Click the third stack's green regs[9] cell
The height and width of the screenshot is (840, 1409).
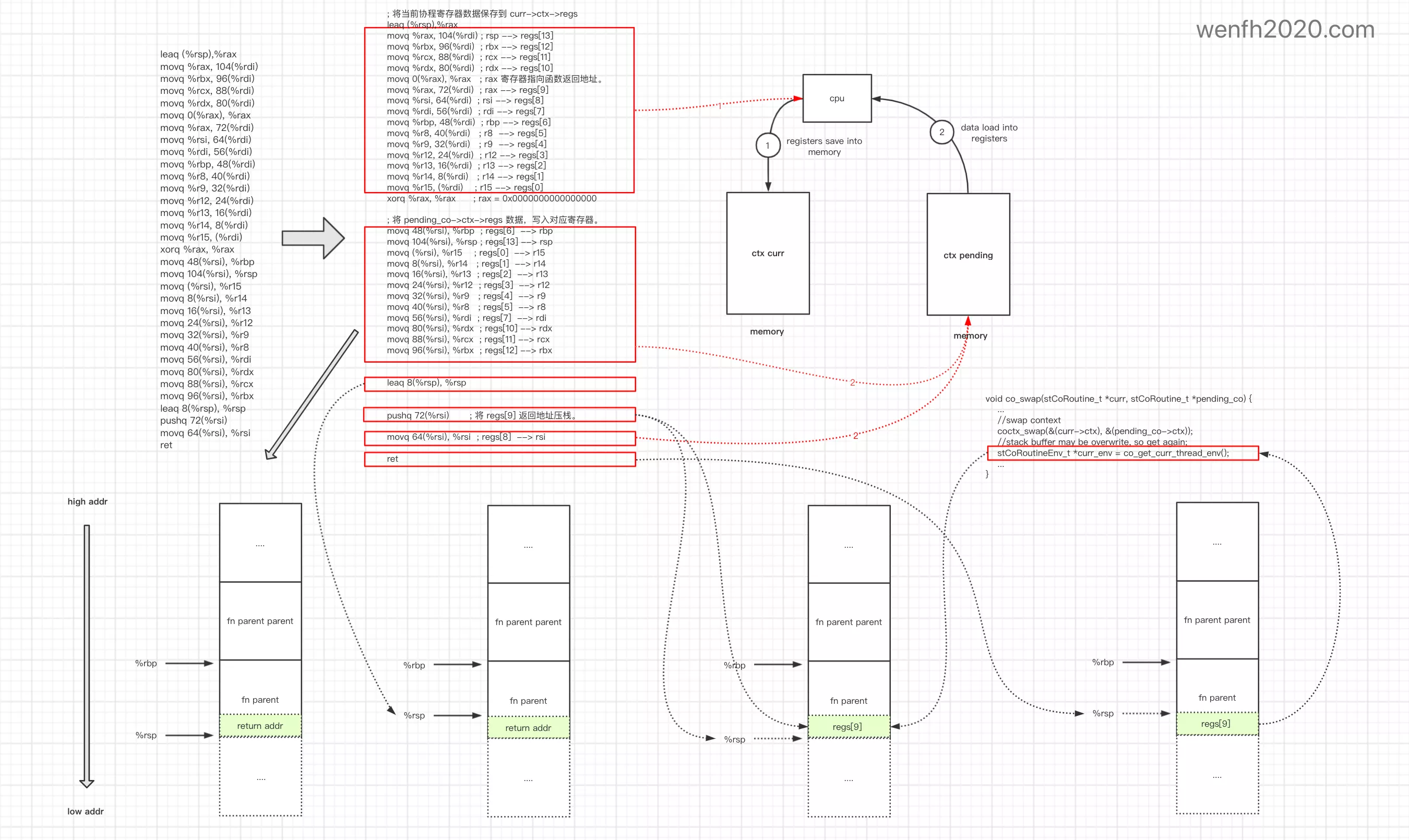click(x=848, y=727)
